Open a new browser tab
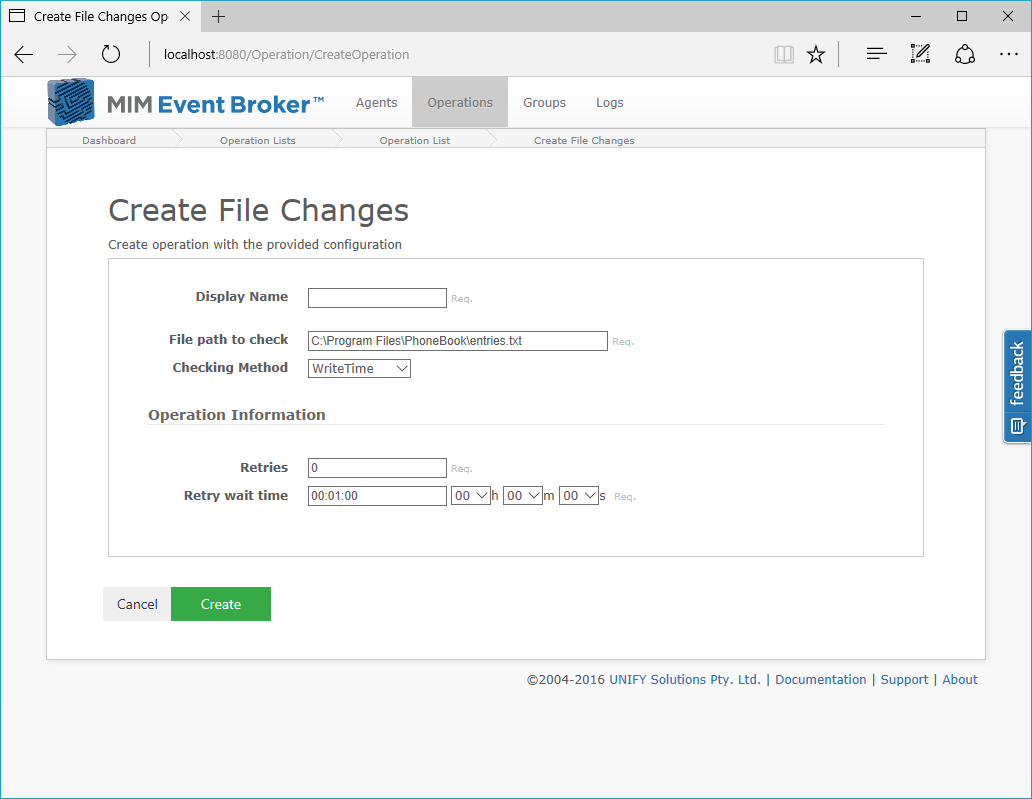 [x=219, y=16]
